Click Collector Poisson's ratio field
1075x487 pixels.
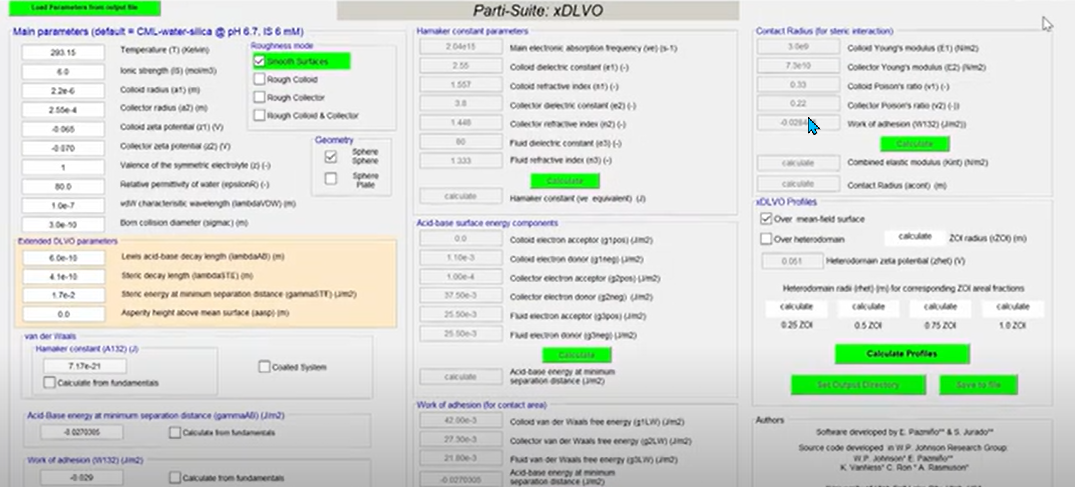click(x=798, y=104)
